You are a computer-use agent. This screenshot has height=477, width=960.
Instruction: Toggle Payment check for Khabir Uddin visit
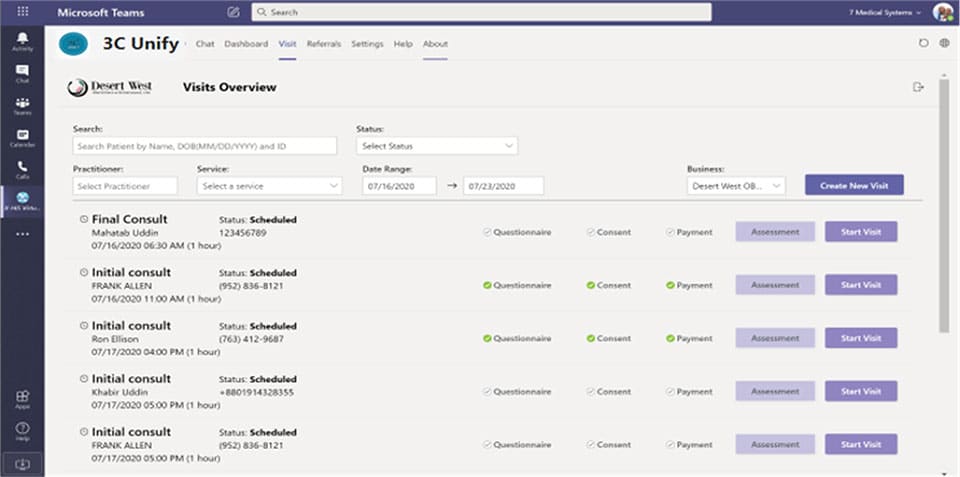click(x=670, y=392)
